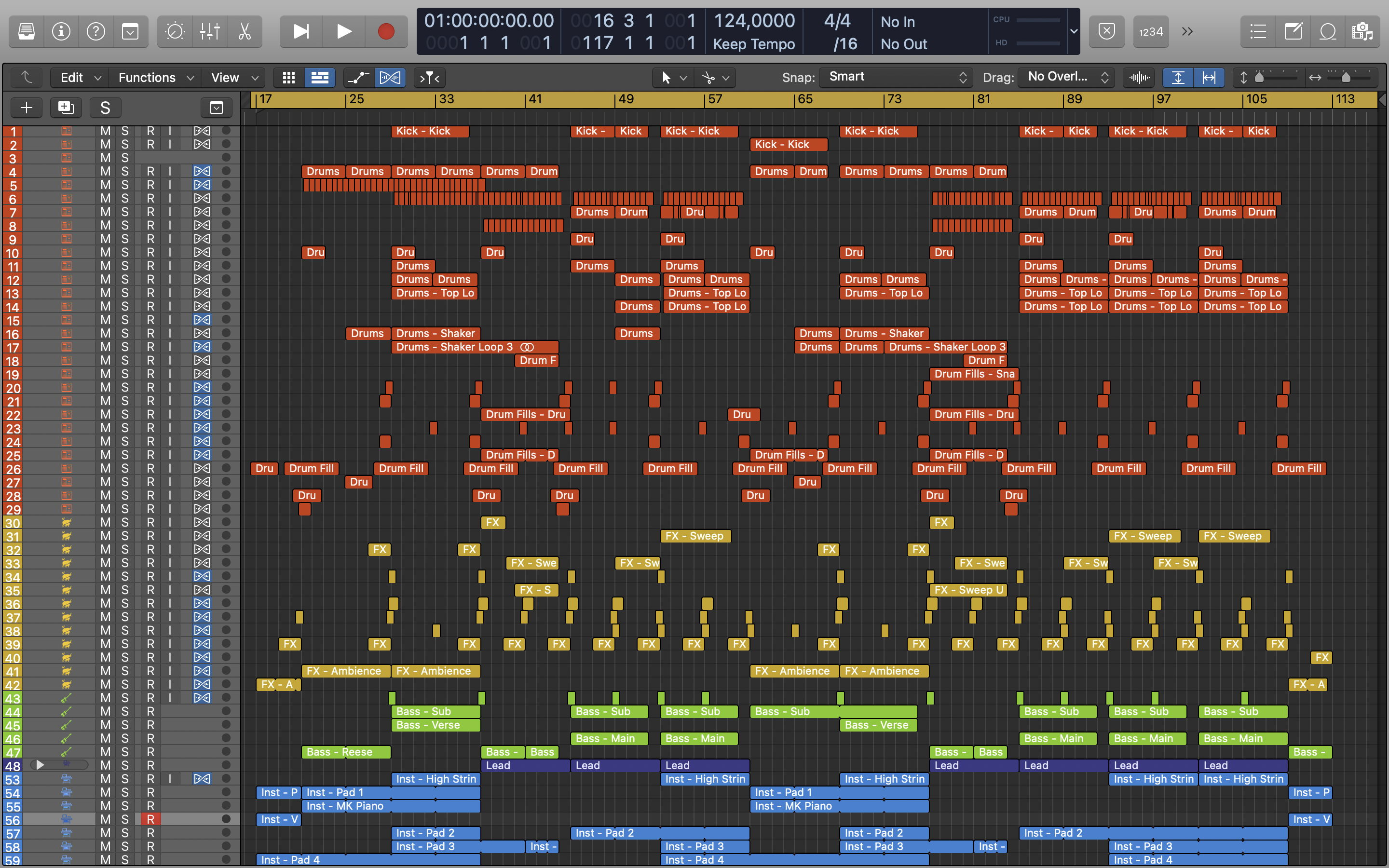Show more control bar buttons
This screenshot has height=868, width=1389.
point(1187,31)
